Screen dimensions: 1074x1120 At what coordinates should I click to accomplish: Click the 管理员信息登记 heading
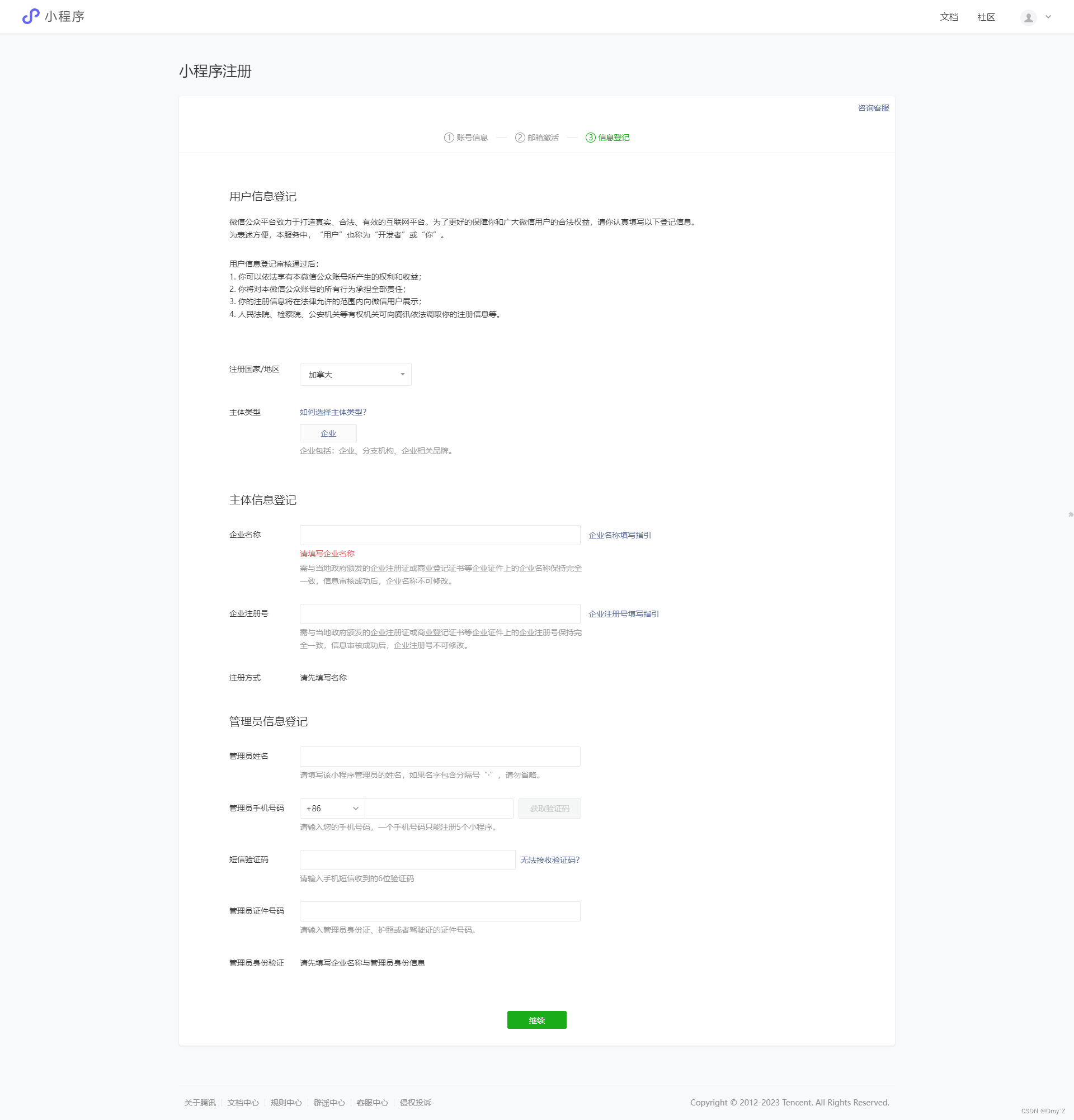coord(268,721)
